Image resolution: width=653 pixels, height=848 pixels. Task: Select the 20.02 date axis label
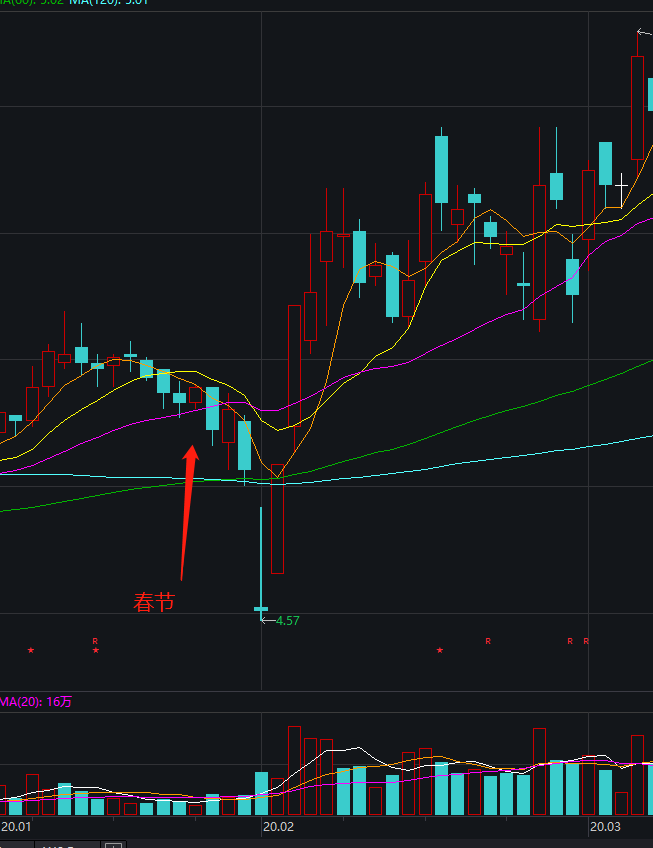click(x=278, y=826)
